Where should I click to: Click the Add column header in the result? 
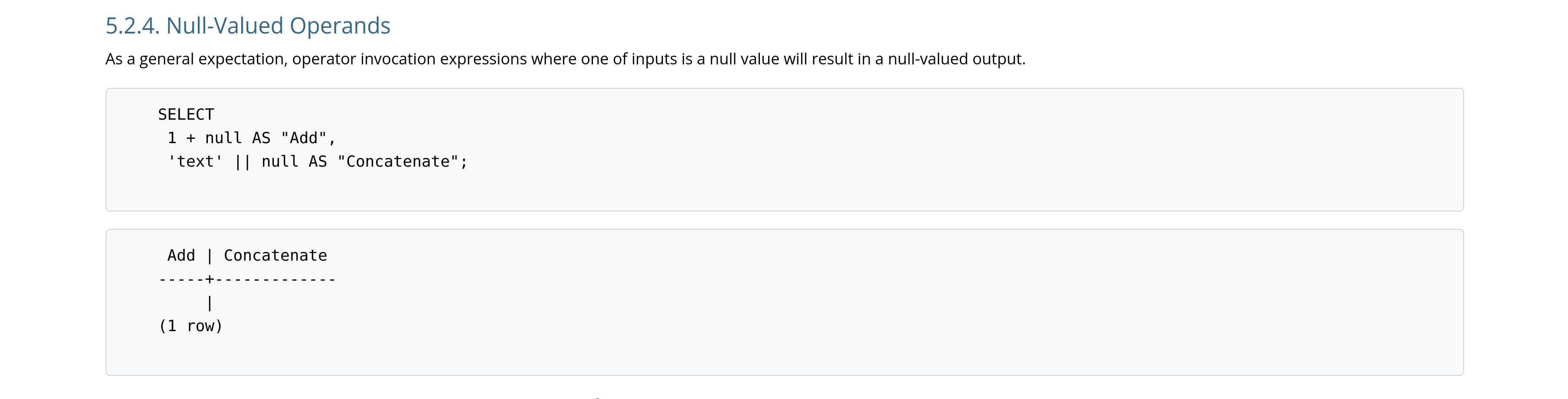point(181,256)
